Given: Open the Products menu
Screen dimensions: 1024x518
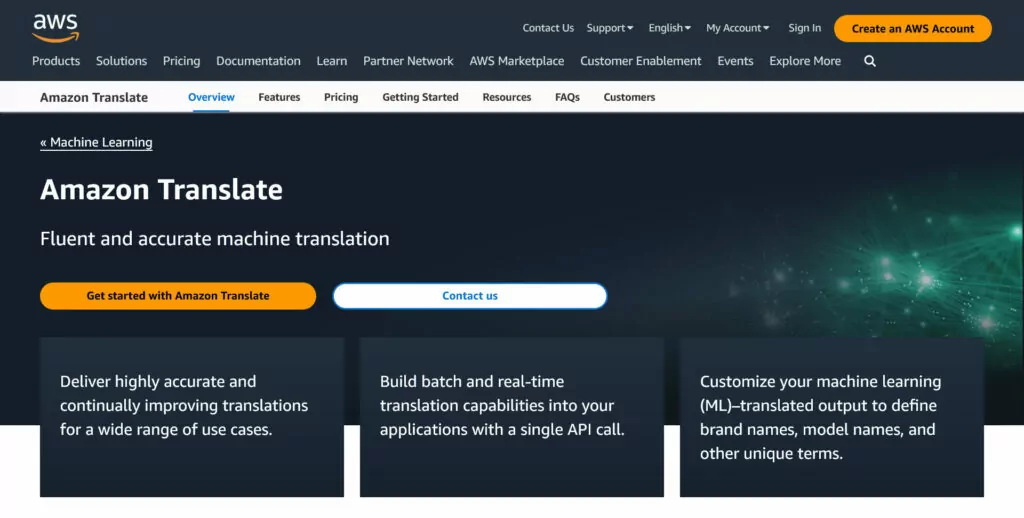Looking at the screenshot, I should 56,61.
